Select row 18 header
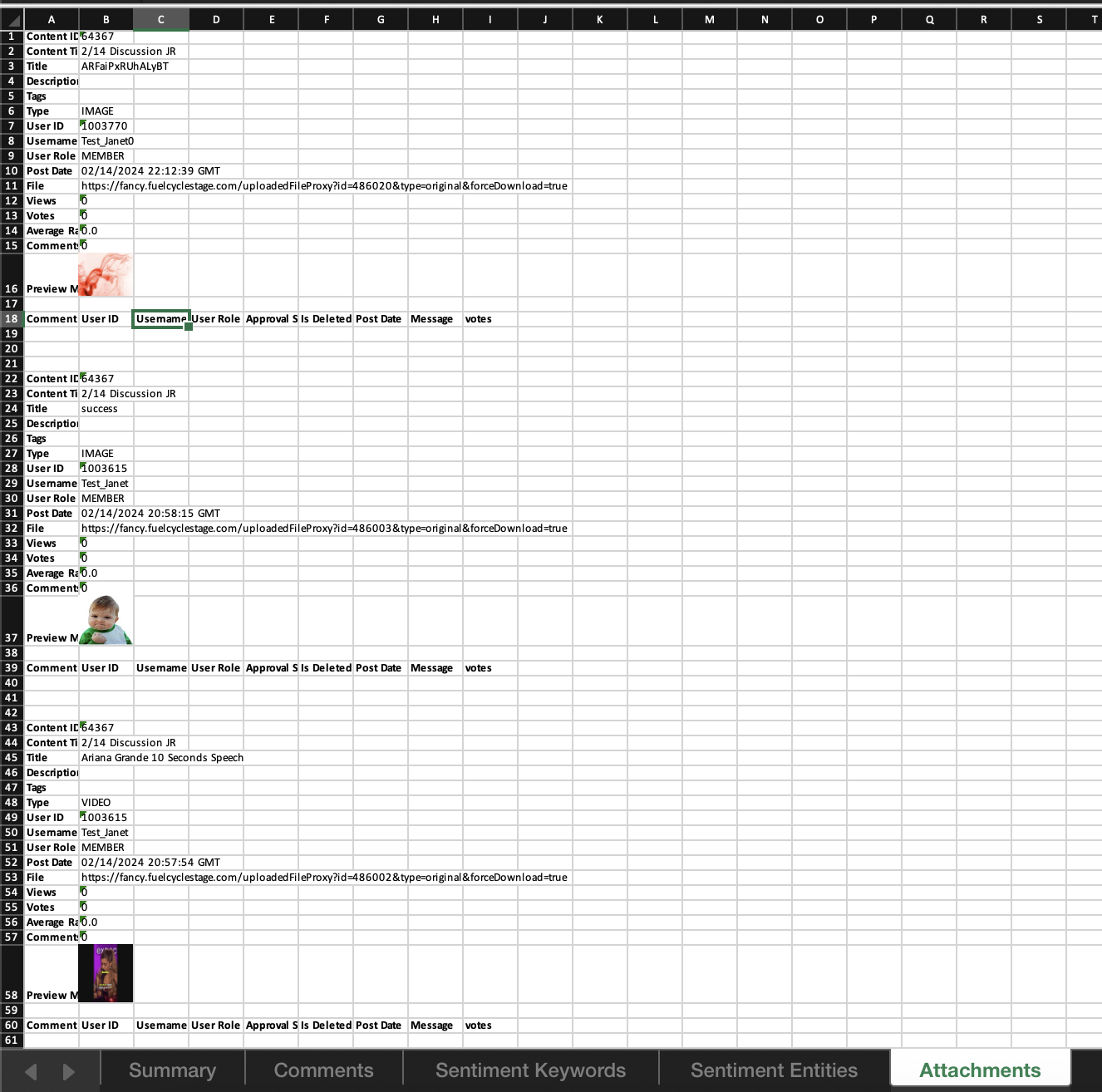The image size is (1102, 1092). point(12,319)
